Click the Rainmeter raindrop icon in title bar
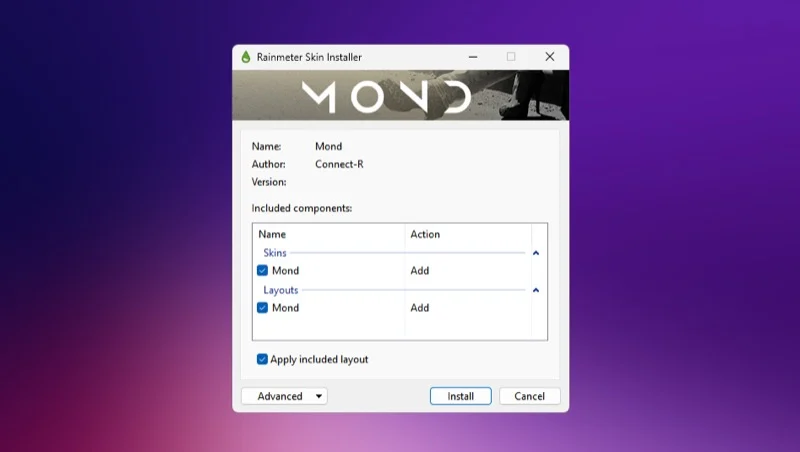Viewport: 800px width, 452px height. (246, 57)
